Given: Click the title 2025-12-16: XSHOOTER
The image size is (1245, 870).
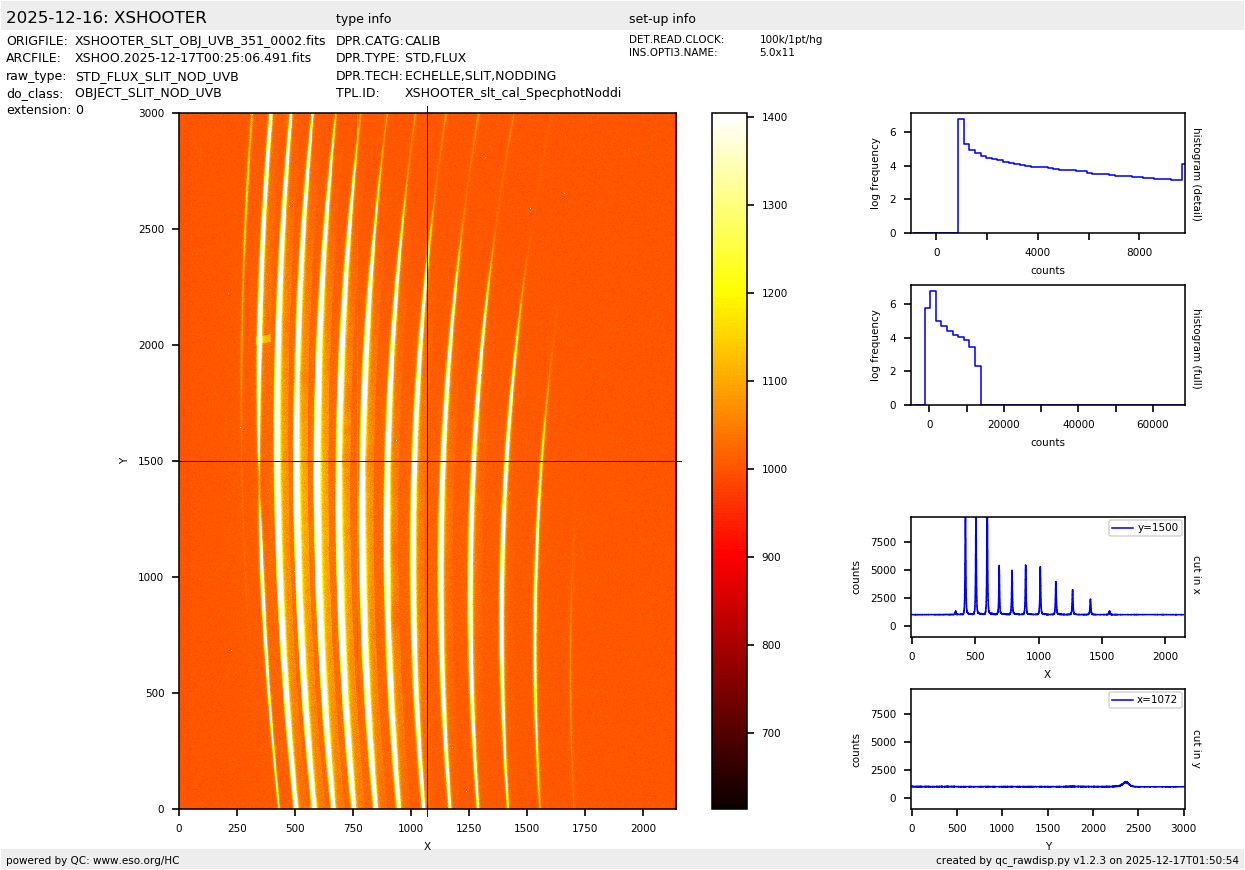Looking at the screenshot, I should pos(106,18).
